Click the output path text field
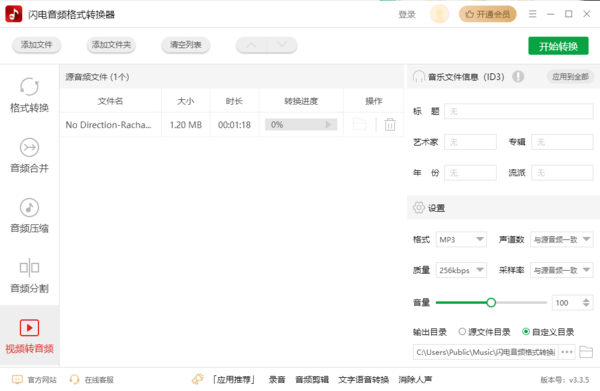600x391 pixels. [x=486, y=352]
